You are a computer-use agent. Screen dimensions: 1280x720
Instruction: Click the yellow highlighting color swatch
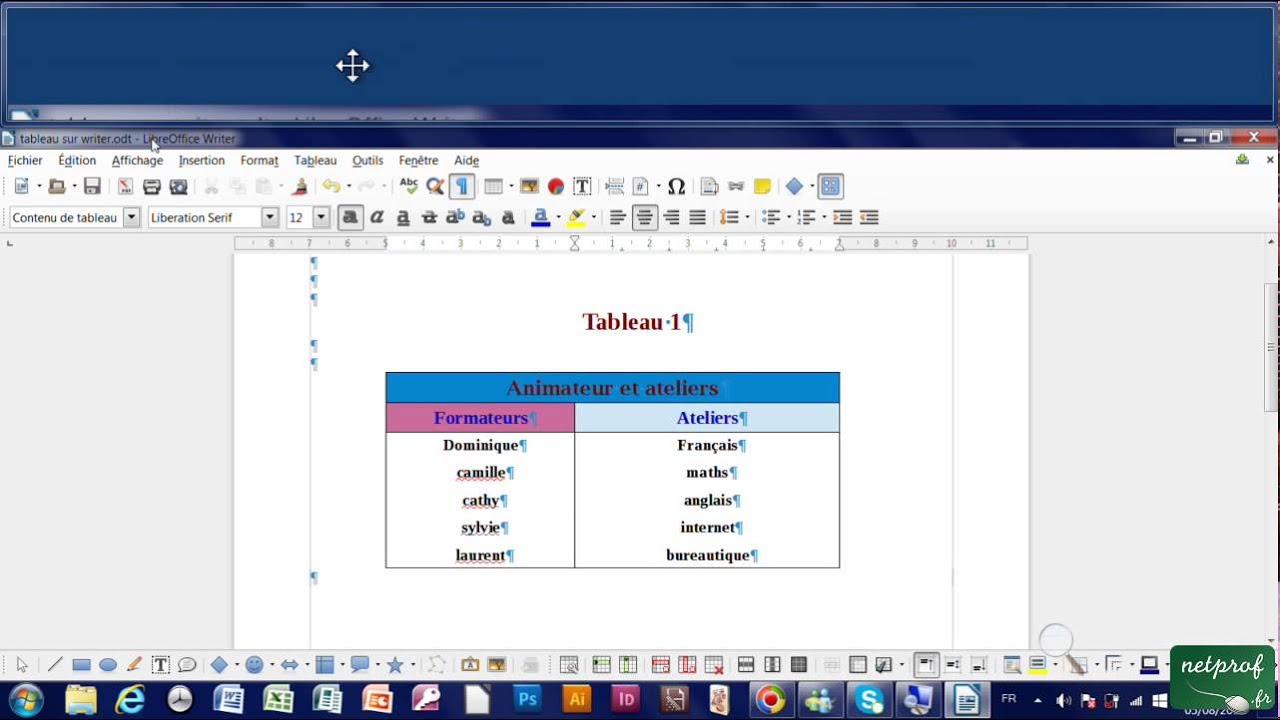576,217
